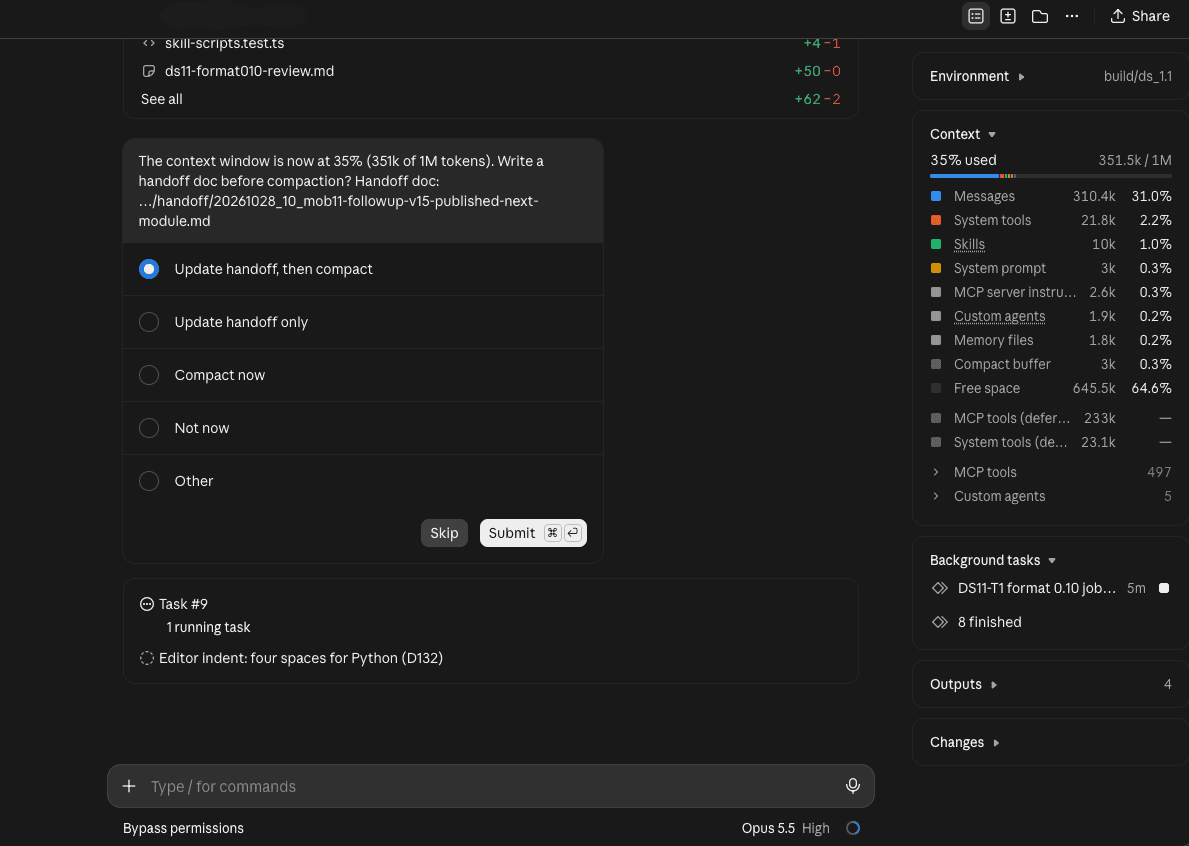Click the Share button
This screenshot has width=1189, height=846.
point(1140,16)
